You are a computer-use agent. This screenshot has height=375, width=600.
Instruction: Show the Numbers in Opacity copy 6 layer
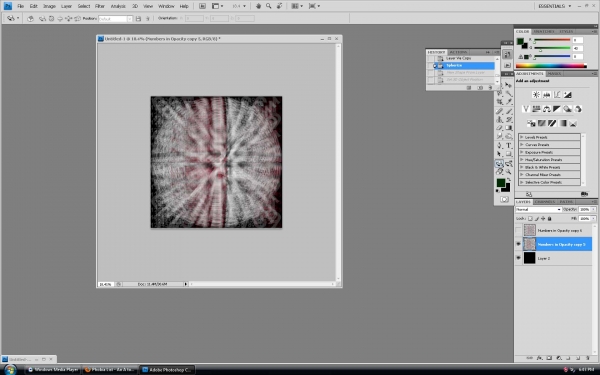(518, 230)
